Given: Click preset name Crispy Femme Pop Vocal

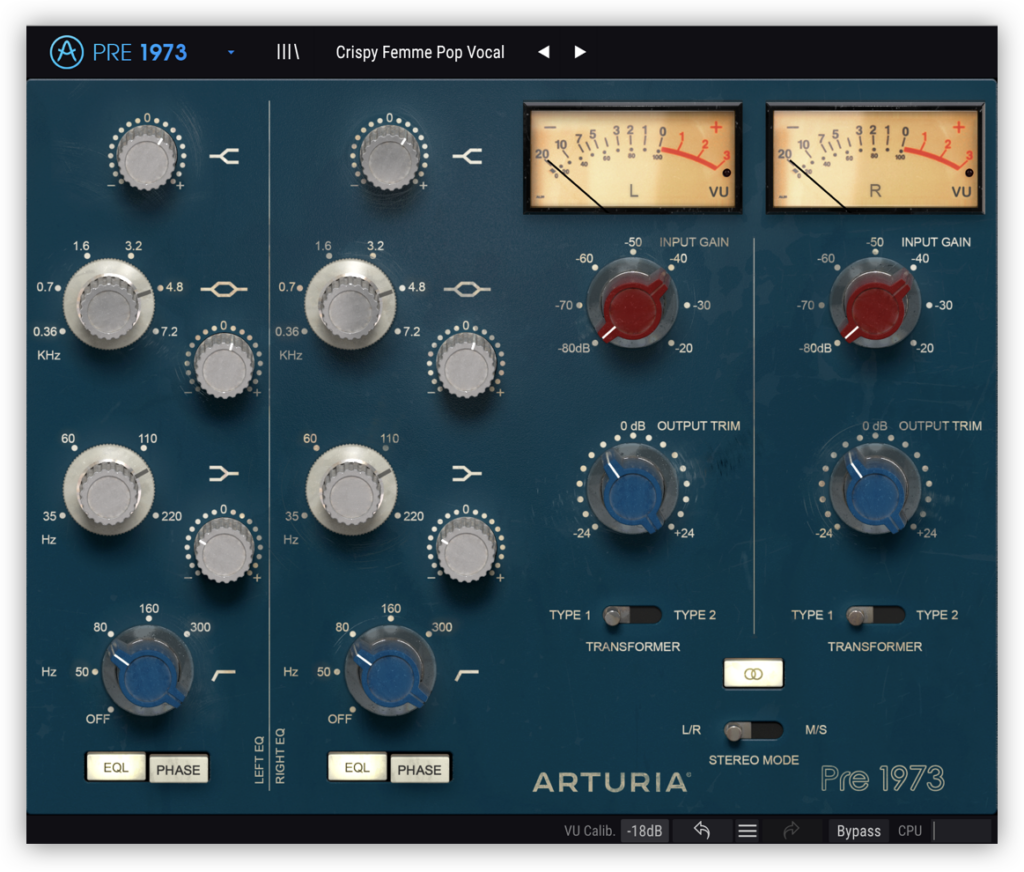Looking at the screenshot, I should pyautogui.click(x=420, y=52).
